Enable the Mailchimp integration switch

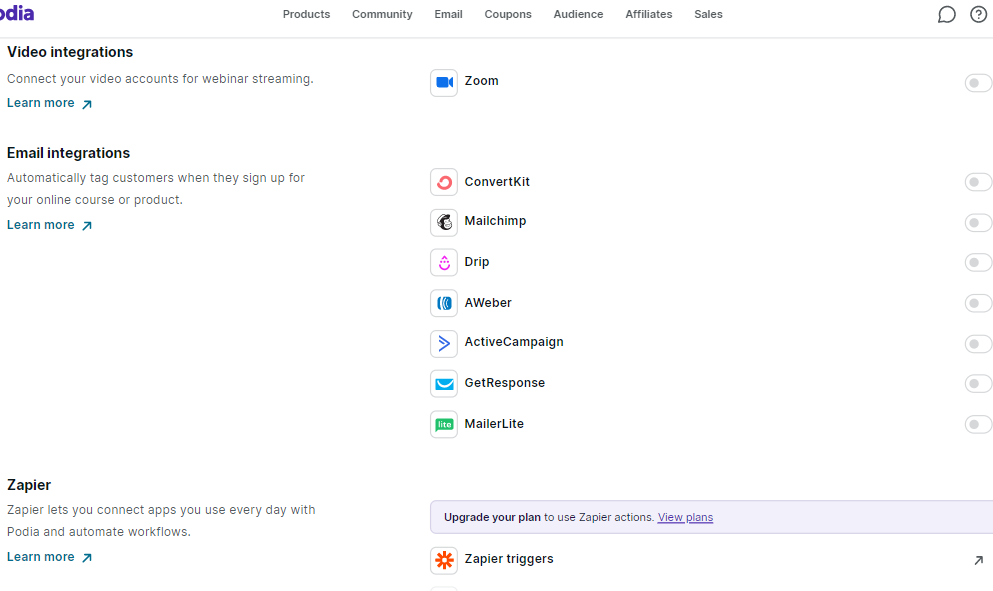(978, 223)
